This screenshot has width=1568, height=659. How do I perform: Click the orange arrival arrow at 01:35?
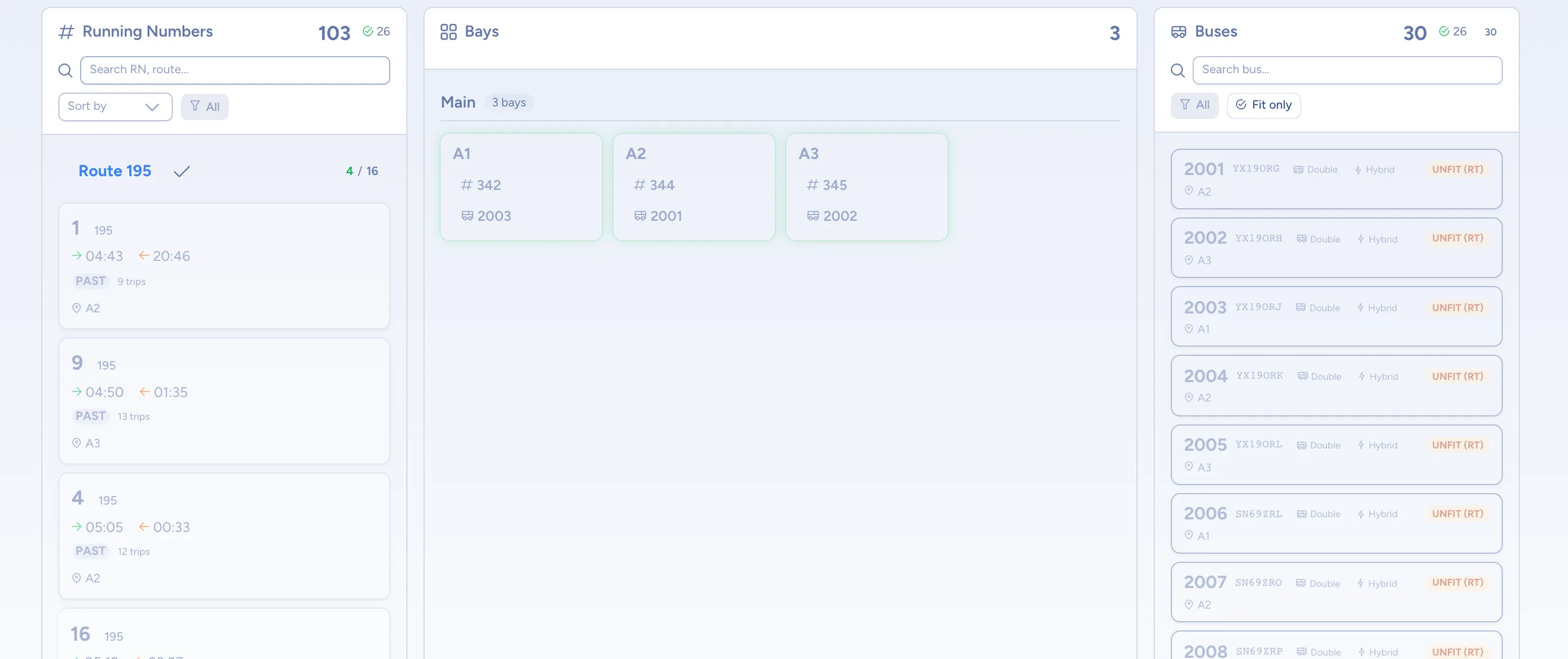(x=144, y=391)
